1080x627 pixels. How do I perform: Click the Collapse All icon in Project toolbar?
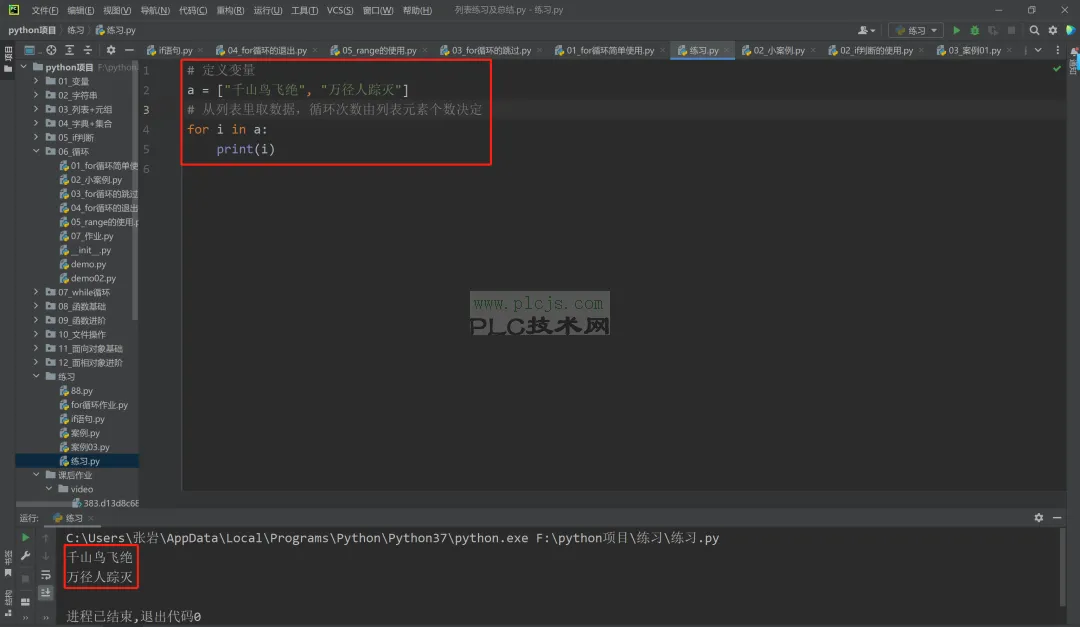click(x=87, y=50)
